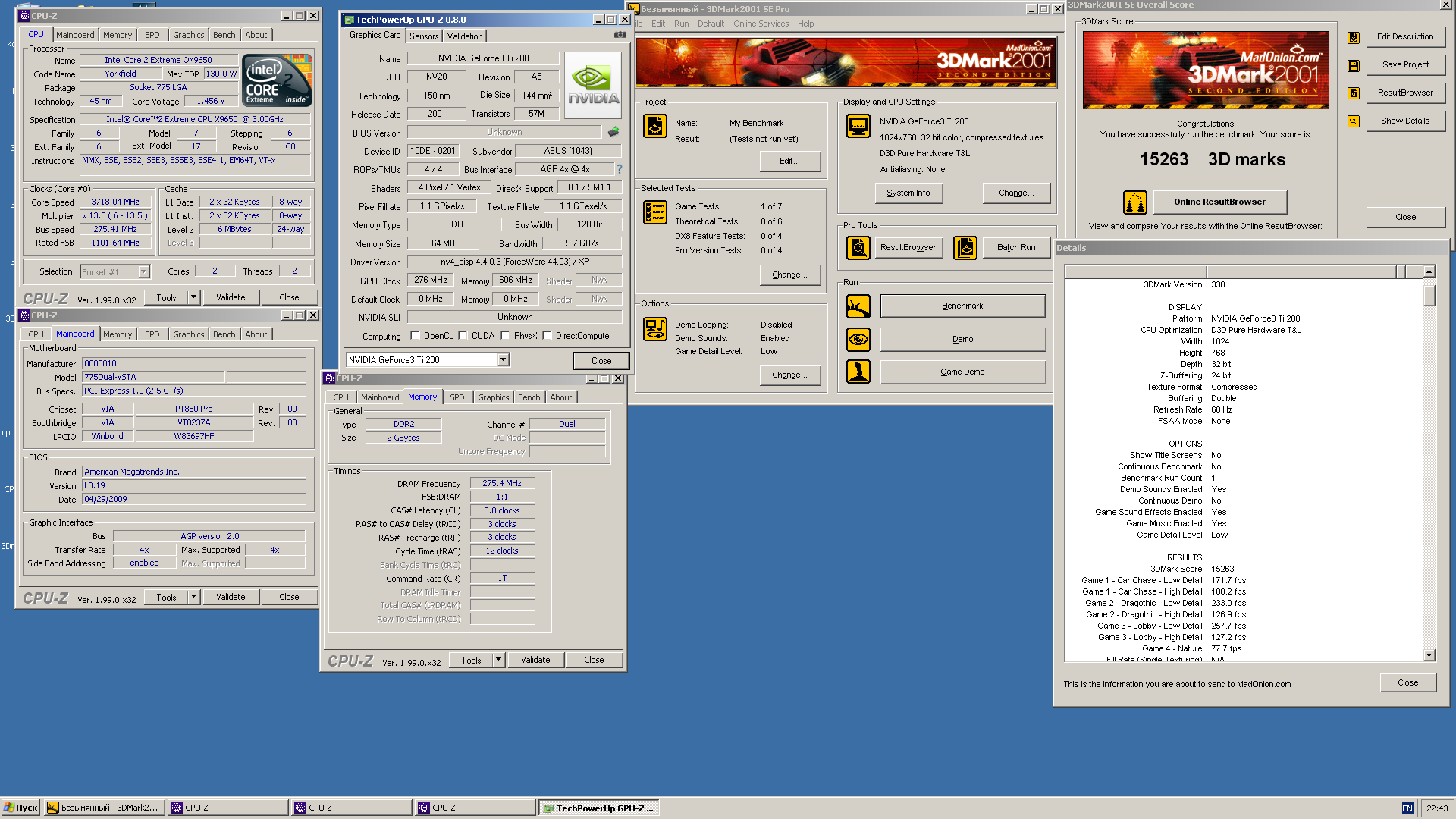Enable the CUDA checkbox

coord(463,336)
